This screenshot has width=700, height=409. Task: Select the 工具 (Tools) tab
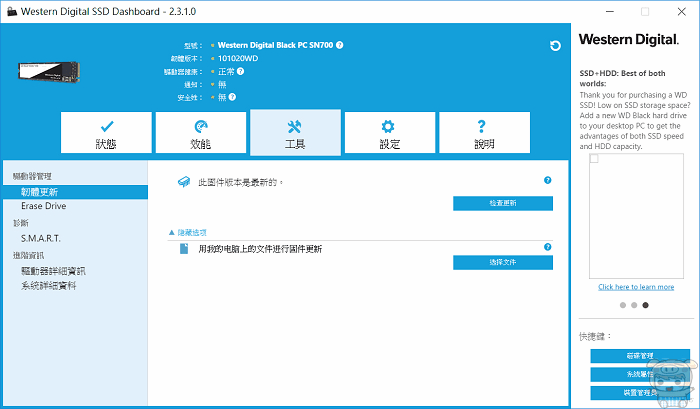(x=296, y=133)
